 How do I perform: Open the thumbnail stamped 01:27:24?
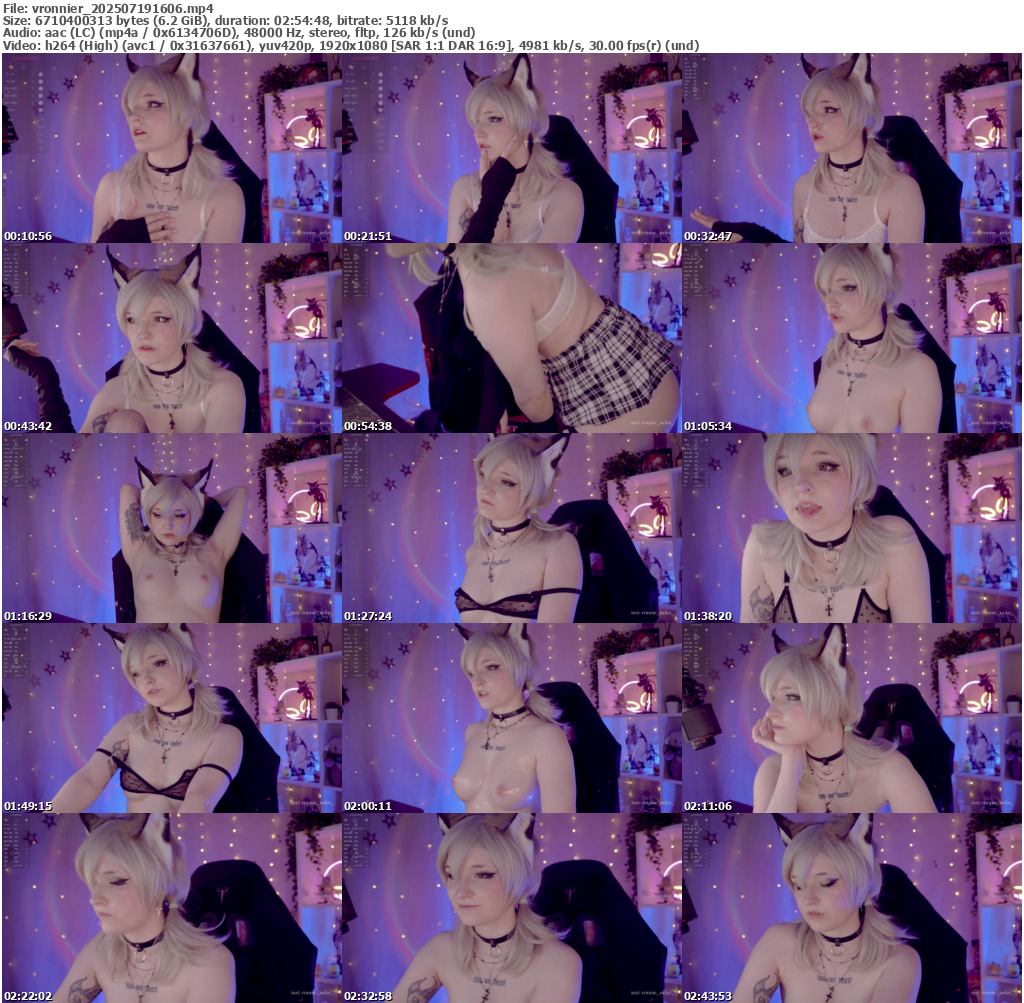[x=512, y=528]
